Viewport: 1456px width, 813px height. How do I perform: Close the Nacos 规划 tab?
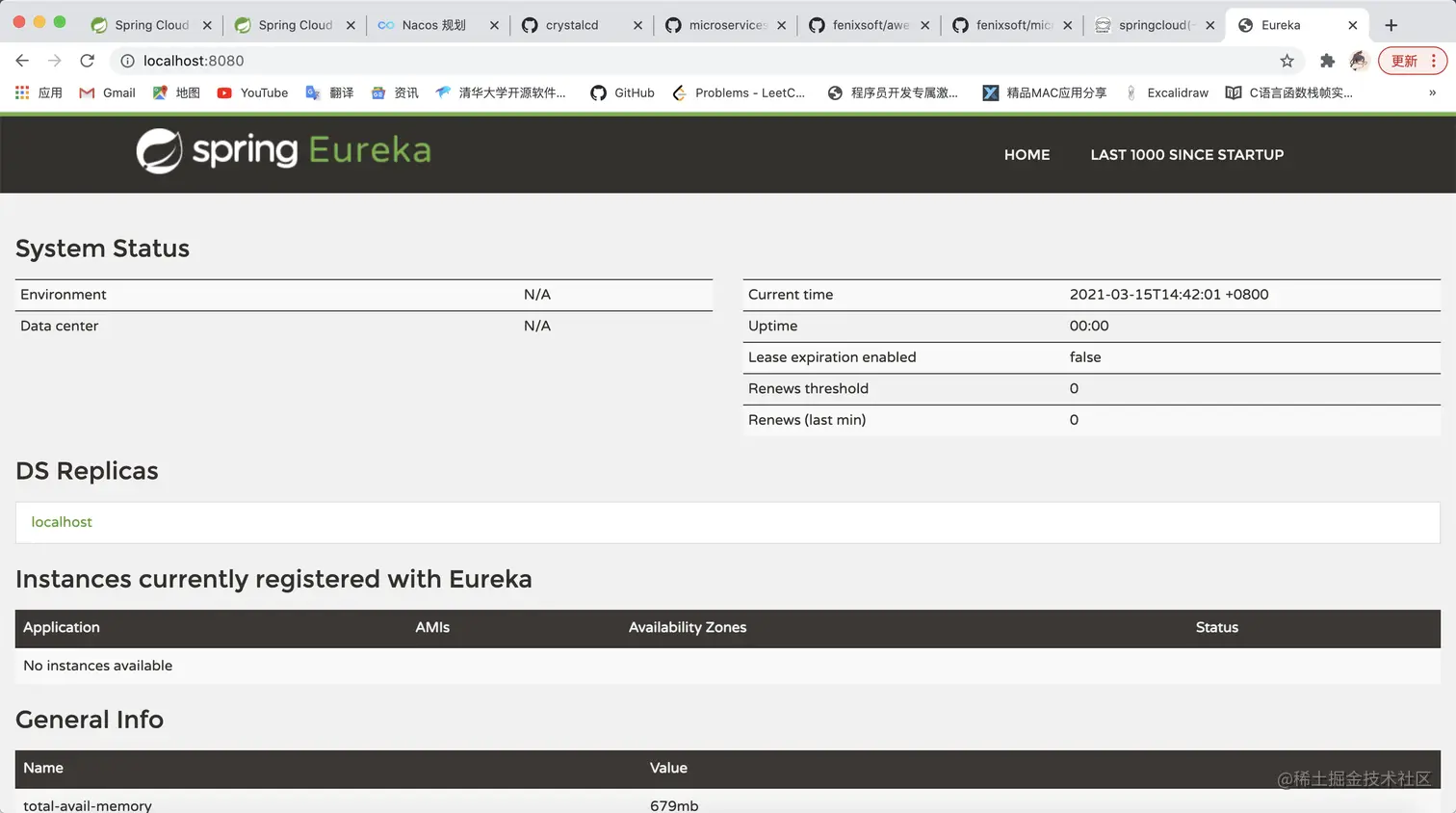(x=494, y=25)
